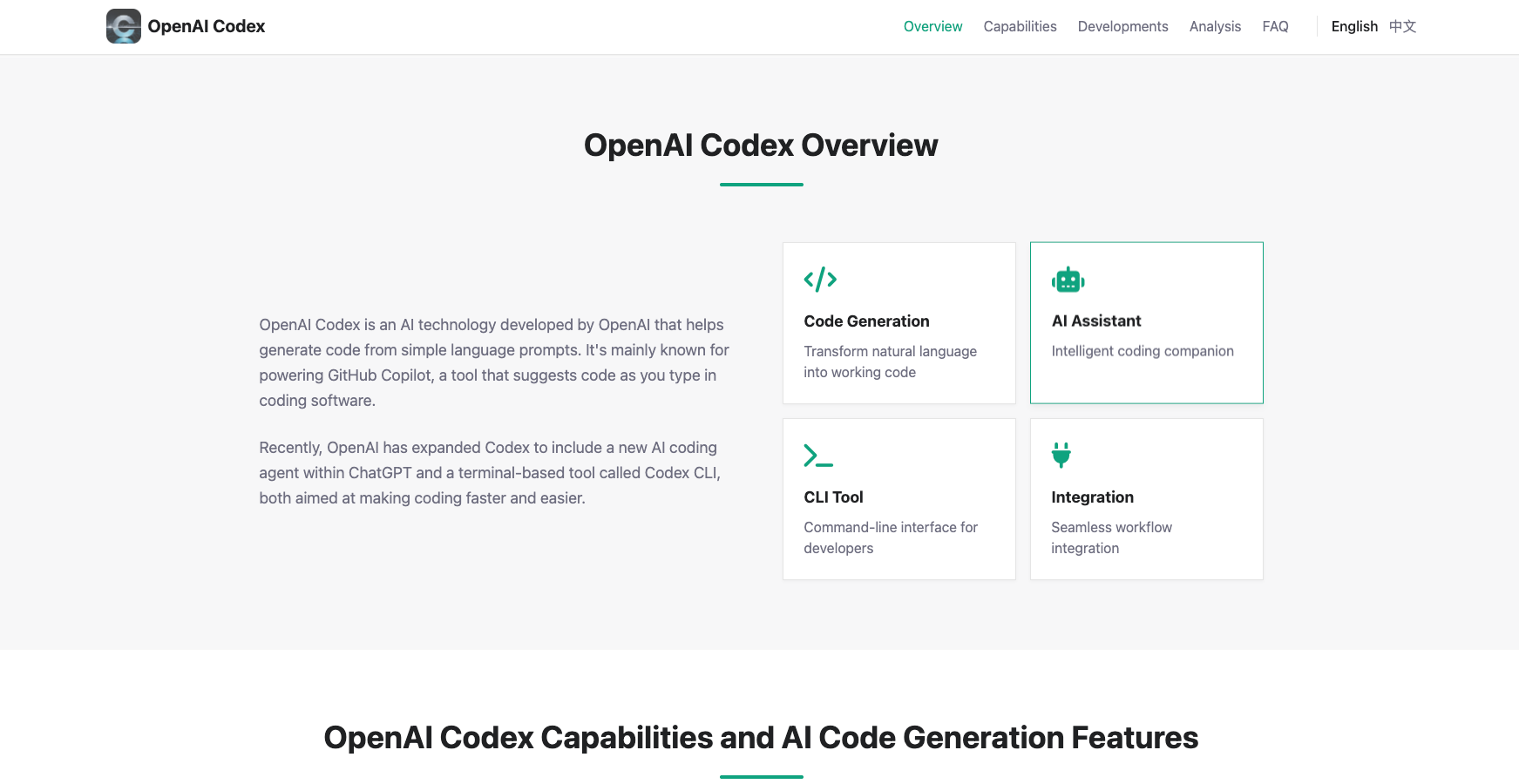
Task: Open the Overview nav item
Action: (932, 26)
